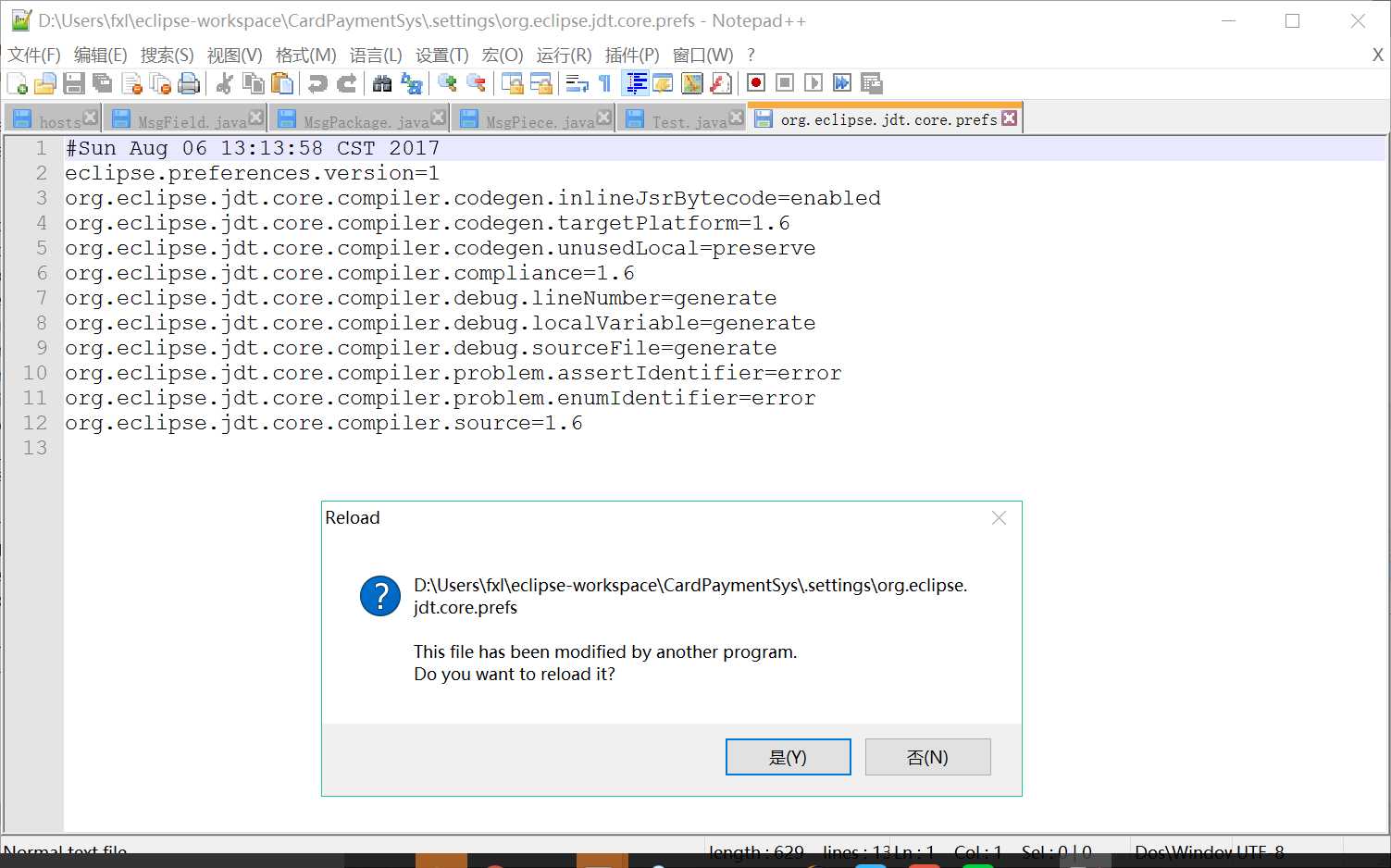
Task: Click the Save All icon
Action: (x=103, y=83)
